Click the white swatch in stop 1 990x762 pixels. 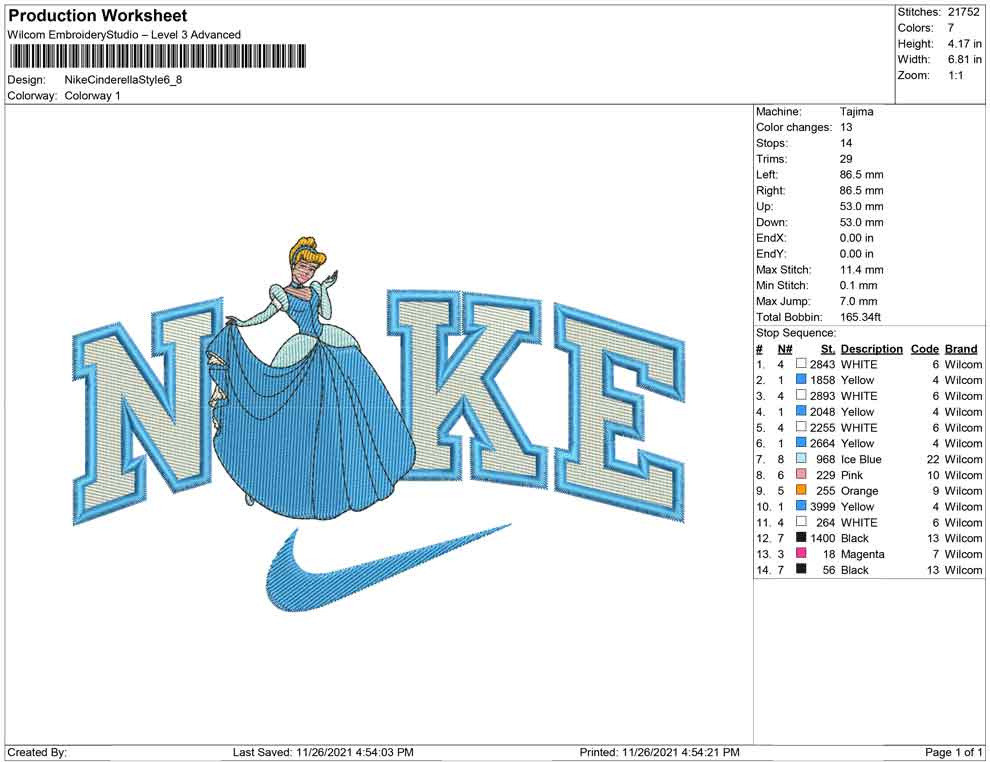(801, 364)
